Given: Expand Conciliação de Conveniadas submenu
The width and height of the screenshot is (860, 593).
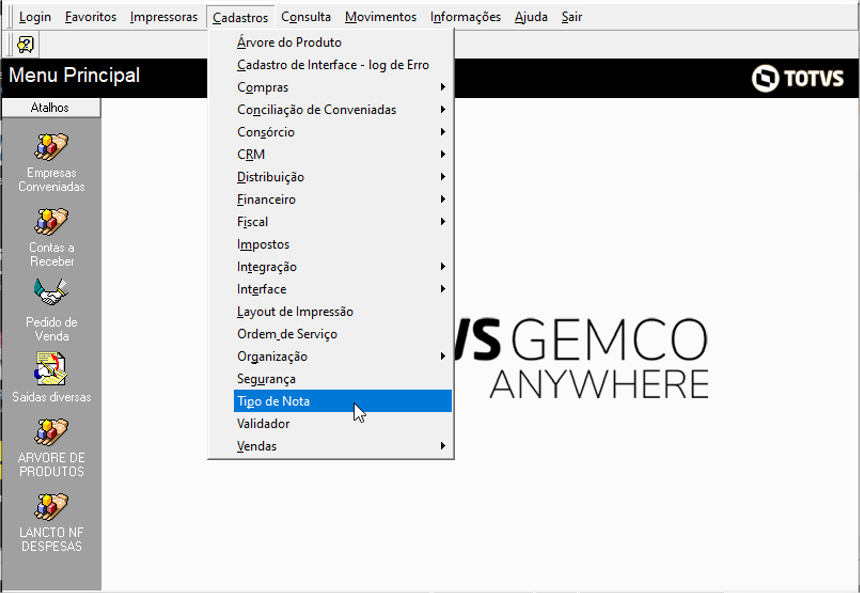Looking at the screenshot, I should point(343,110).
